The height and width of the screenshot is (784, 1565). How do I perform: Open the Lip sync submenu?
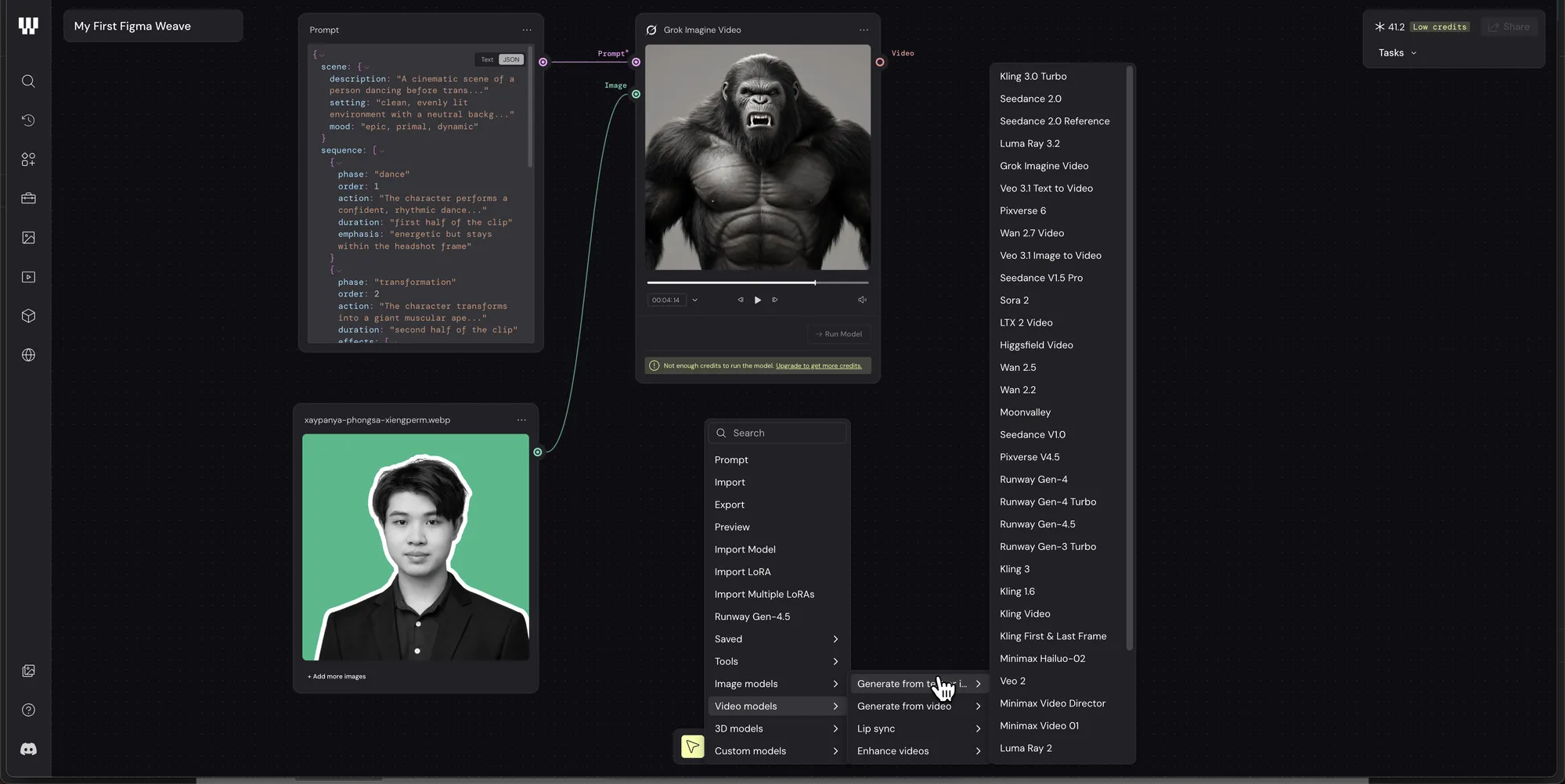919,728
